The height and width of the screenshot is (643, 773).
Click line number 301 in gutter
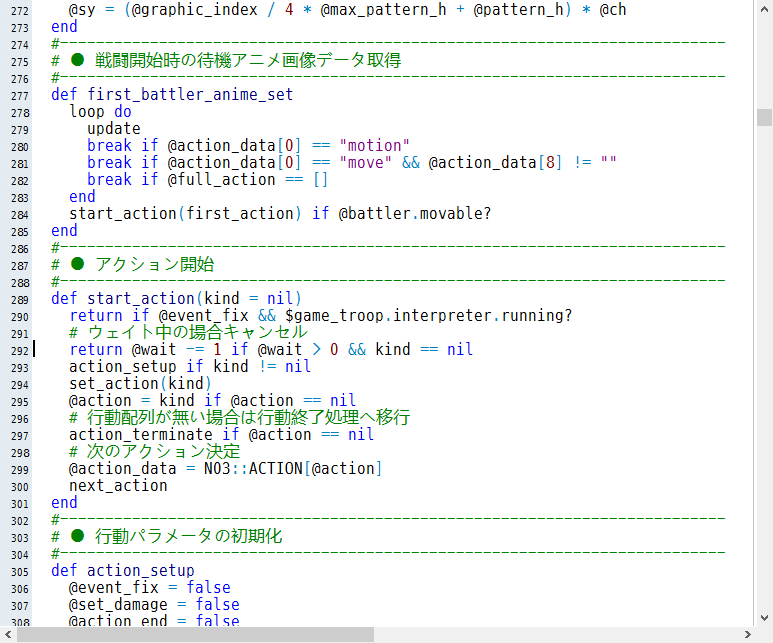(20, 504)
